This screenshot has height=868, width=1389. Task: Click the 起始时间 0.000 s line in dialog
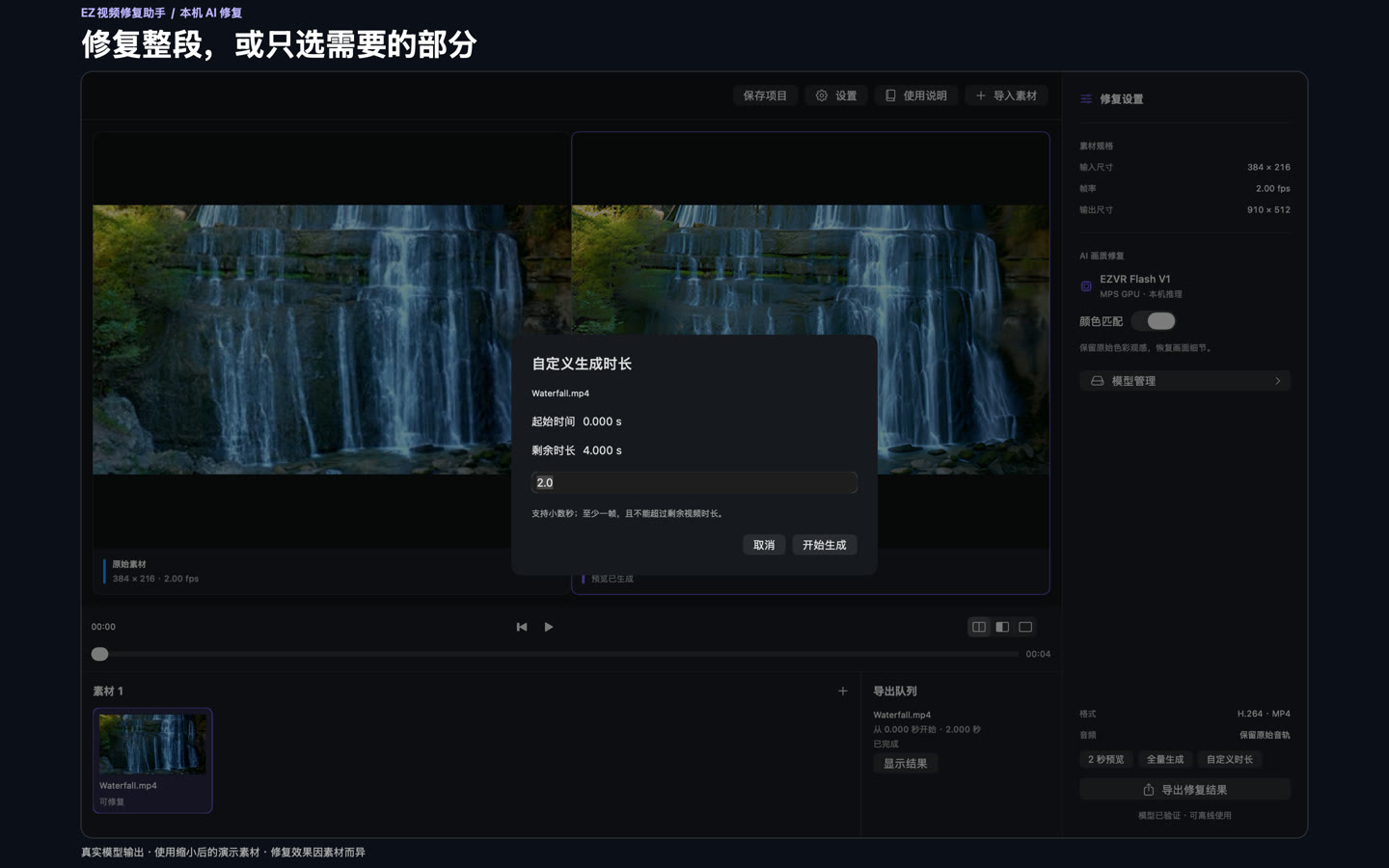tap(577, 421)
